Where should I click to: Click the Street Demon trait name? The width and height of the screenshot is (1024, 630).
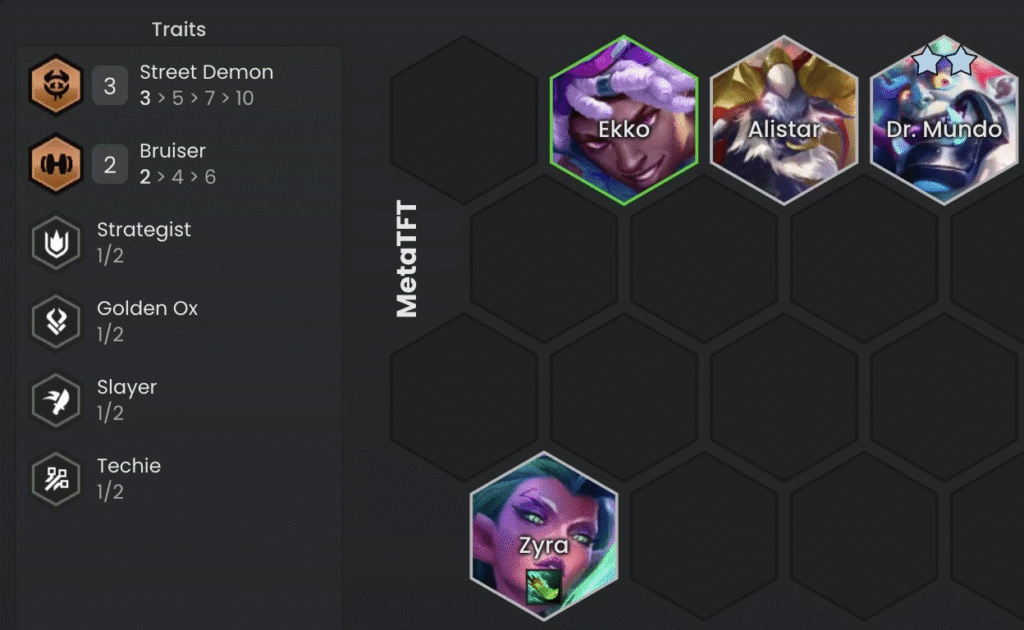coord(206,72)
